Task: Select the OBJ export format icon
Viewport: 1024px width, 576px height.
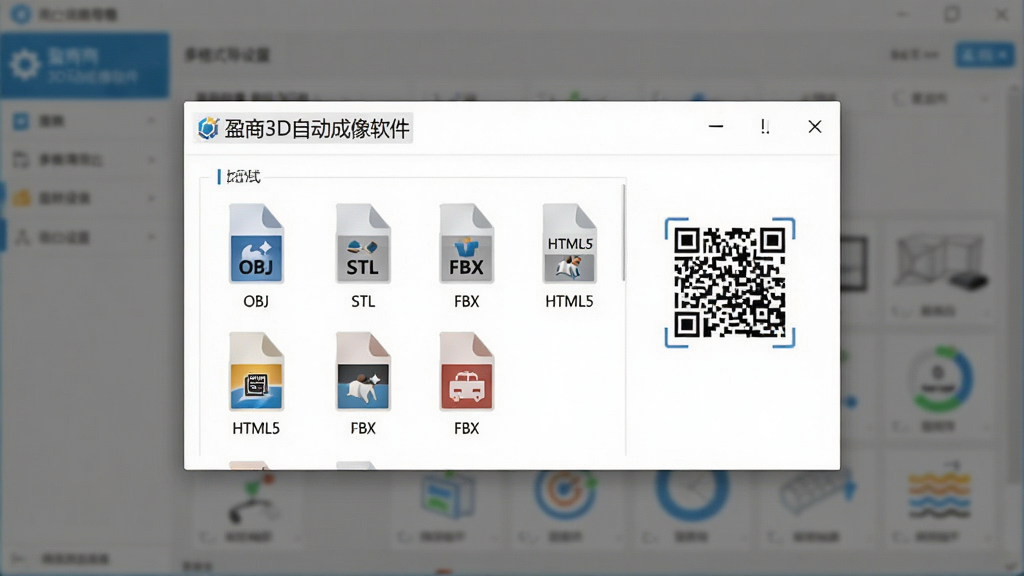Action: (256, 243)
